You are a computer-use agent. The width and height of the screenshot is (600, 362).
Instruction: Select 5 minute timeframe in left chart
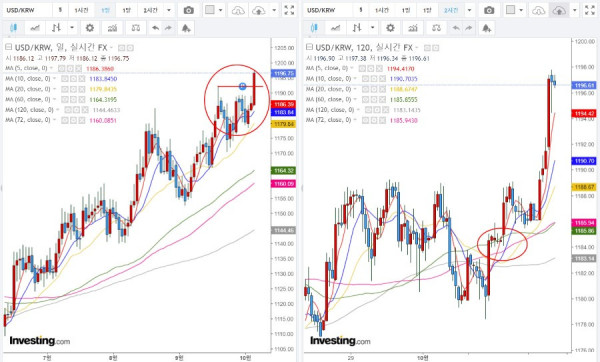tap(60, 10)
